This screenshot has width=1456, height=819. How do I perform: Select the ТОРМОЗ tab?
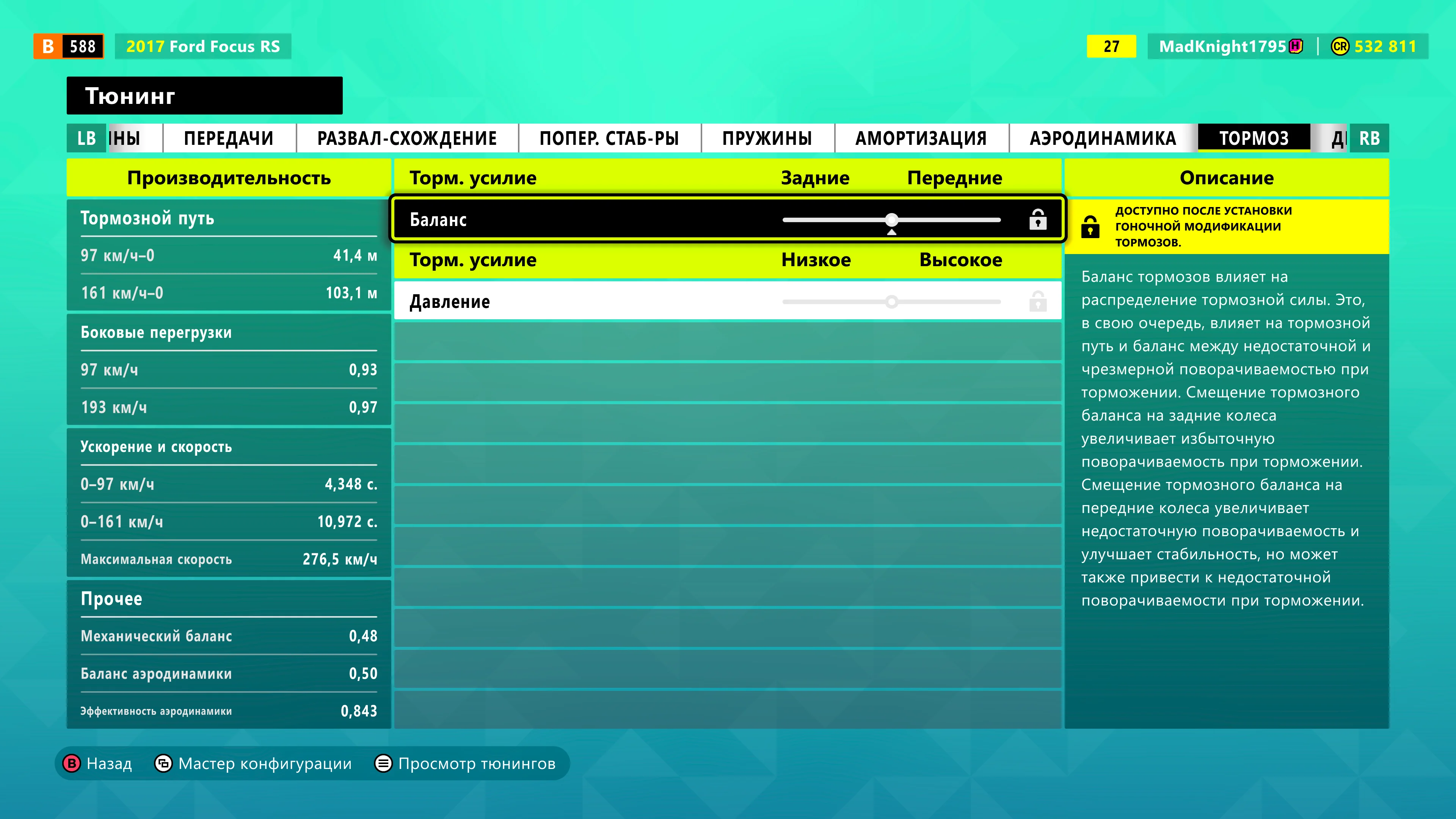coord(1254,138)
